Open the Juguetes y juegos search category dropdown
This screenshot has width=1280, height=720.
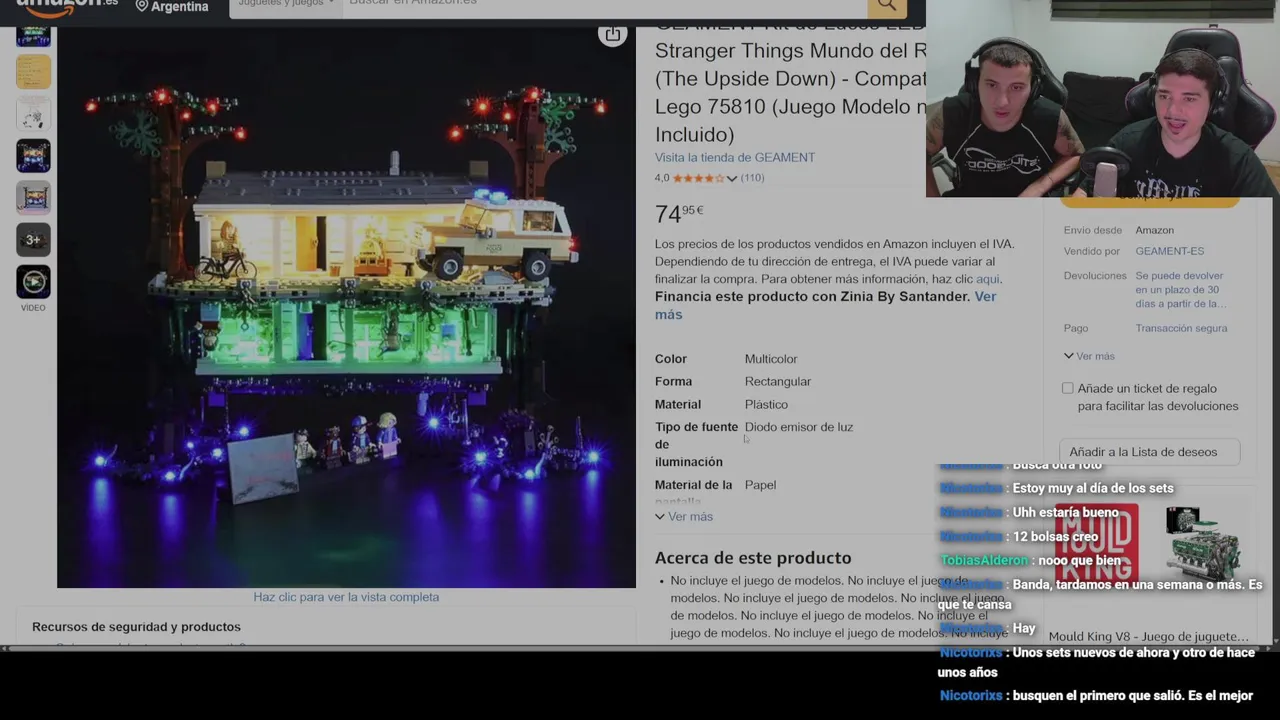click(x=286, y=4)
